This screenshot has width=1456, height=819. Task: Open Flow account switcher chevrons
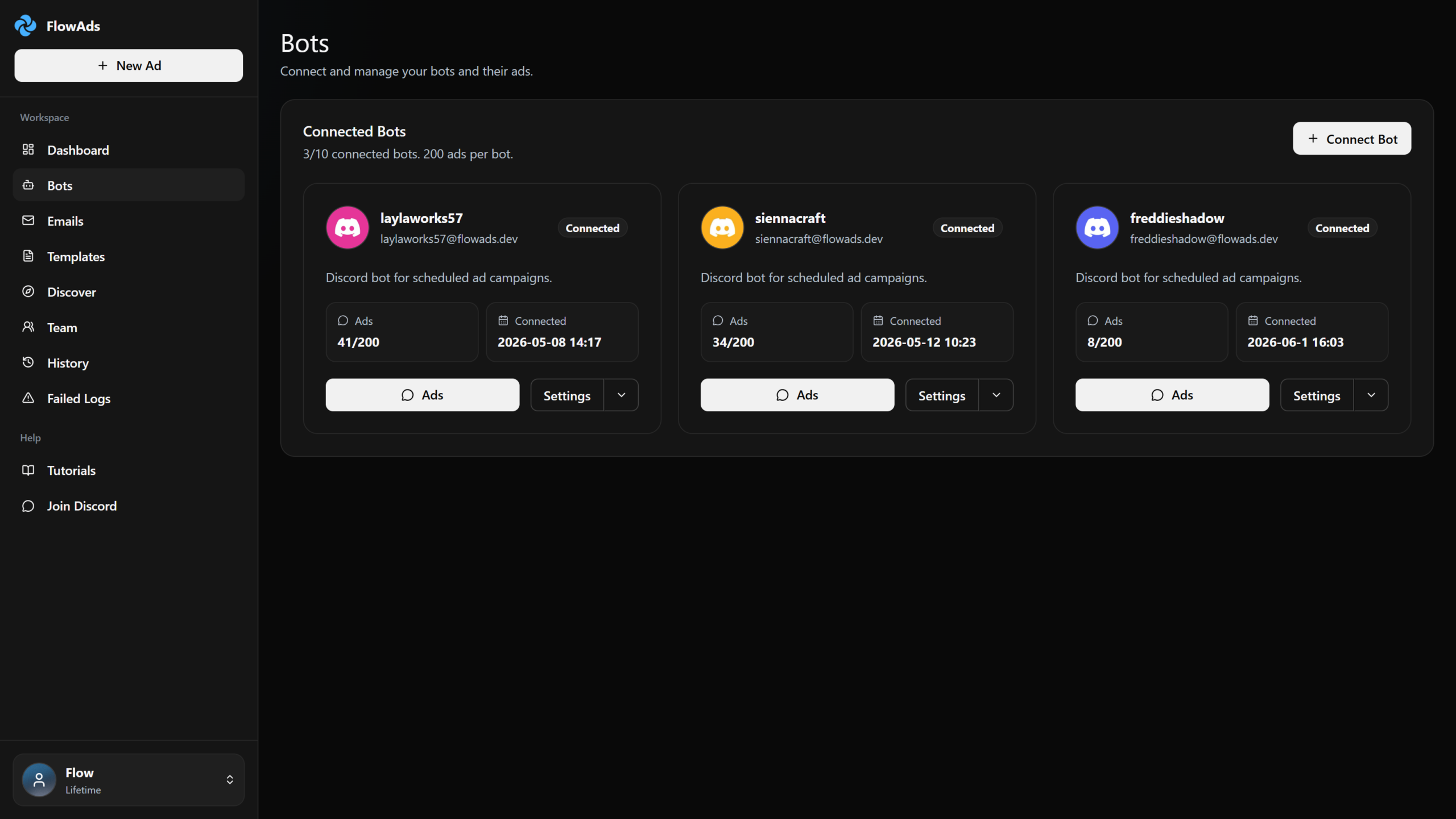click(x=230, y=780)
